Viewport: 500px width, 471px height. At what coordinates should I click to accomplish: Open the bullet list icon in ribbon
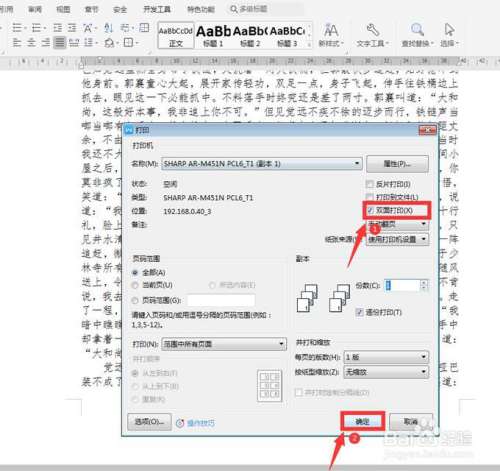17,28
